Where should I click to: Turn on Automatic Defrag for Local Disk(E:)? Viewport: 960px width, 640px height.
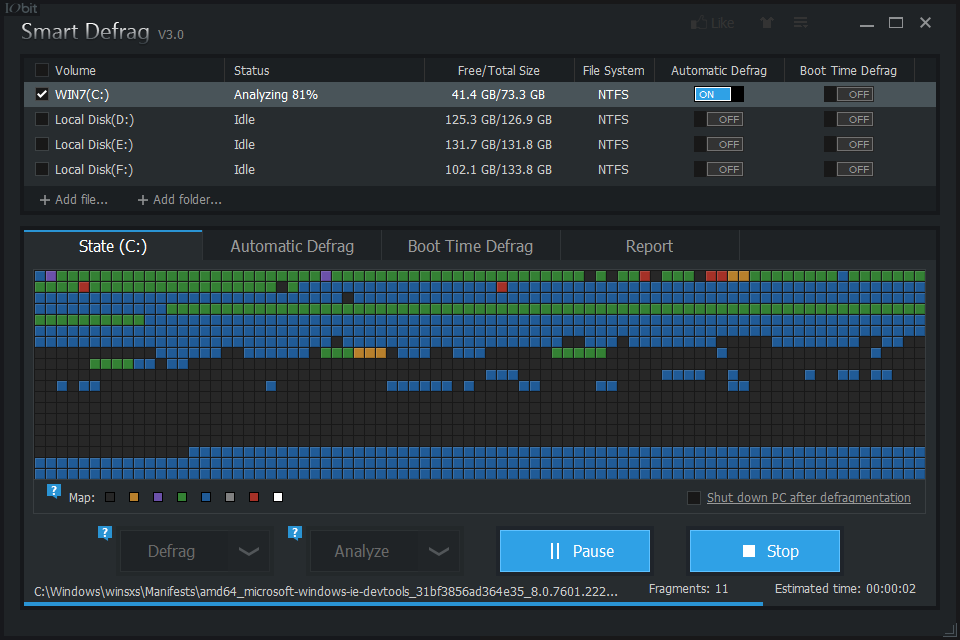coord(719,145)
